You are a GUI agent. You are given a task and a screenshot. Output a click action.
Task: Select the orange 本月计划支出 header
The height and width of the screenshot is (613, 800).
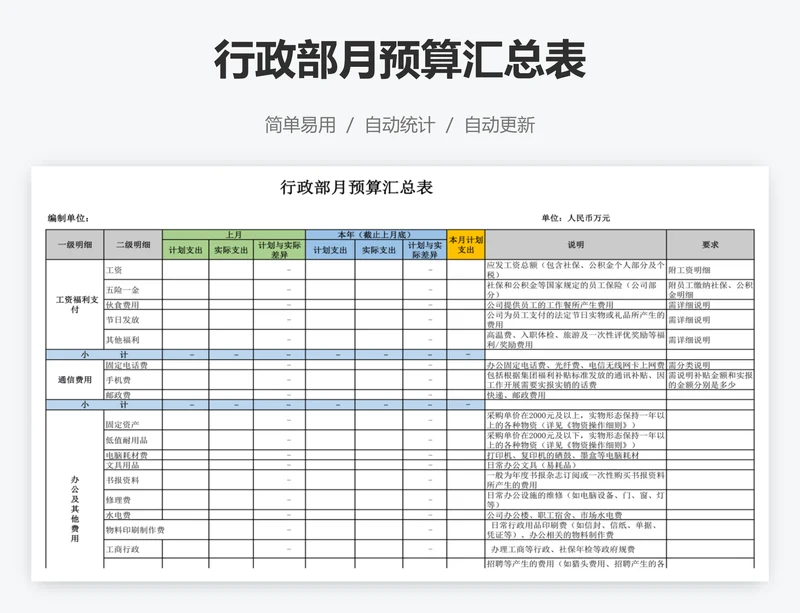[x=466, y=244]
